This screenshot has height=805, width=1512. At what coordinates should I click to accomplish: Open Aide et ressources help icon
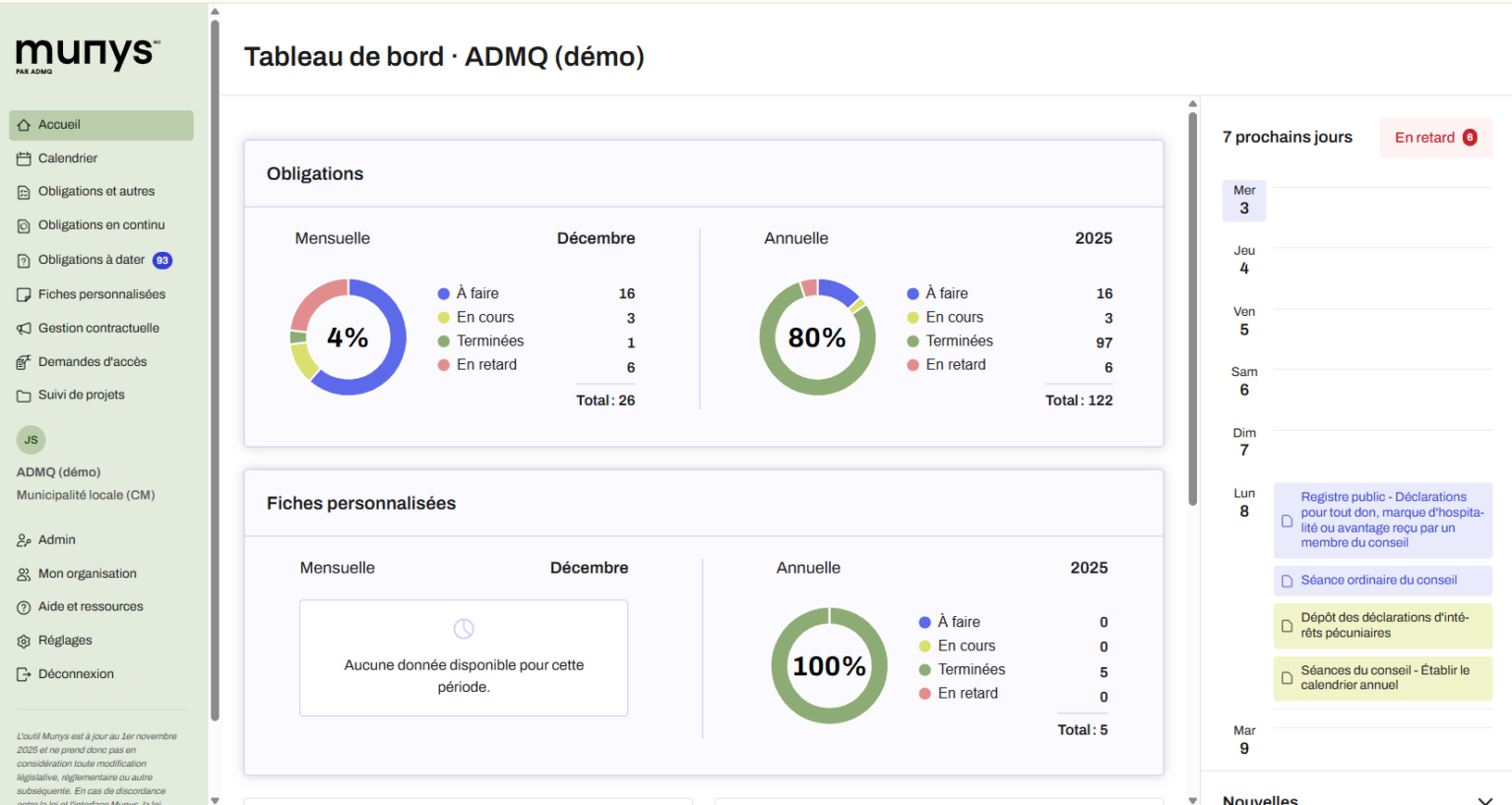24,607
